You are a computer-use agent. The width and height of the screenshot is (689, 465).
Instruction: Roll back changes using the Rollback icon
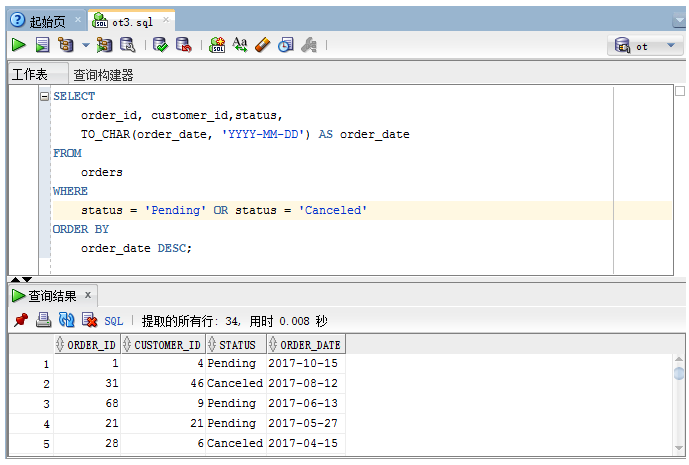coord(183,45)
